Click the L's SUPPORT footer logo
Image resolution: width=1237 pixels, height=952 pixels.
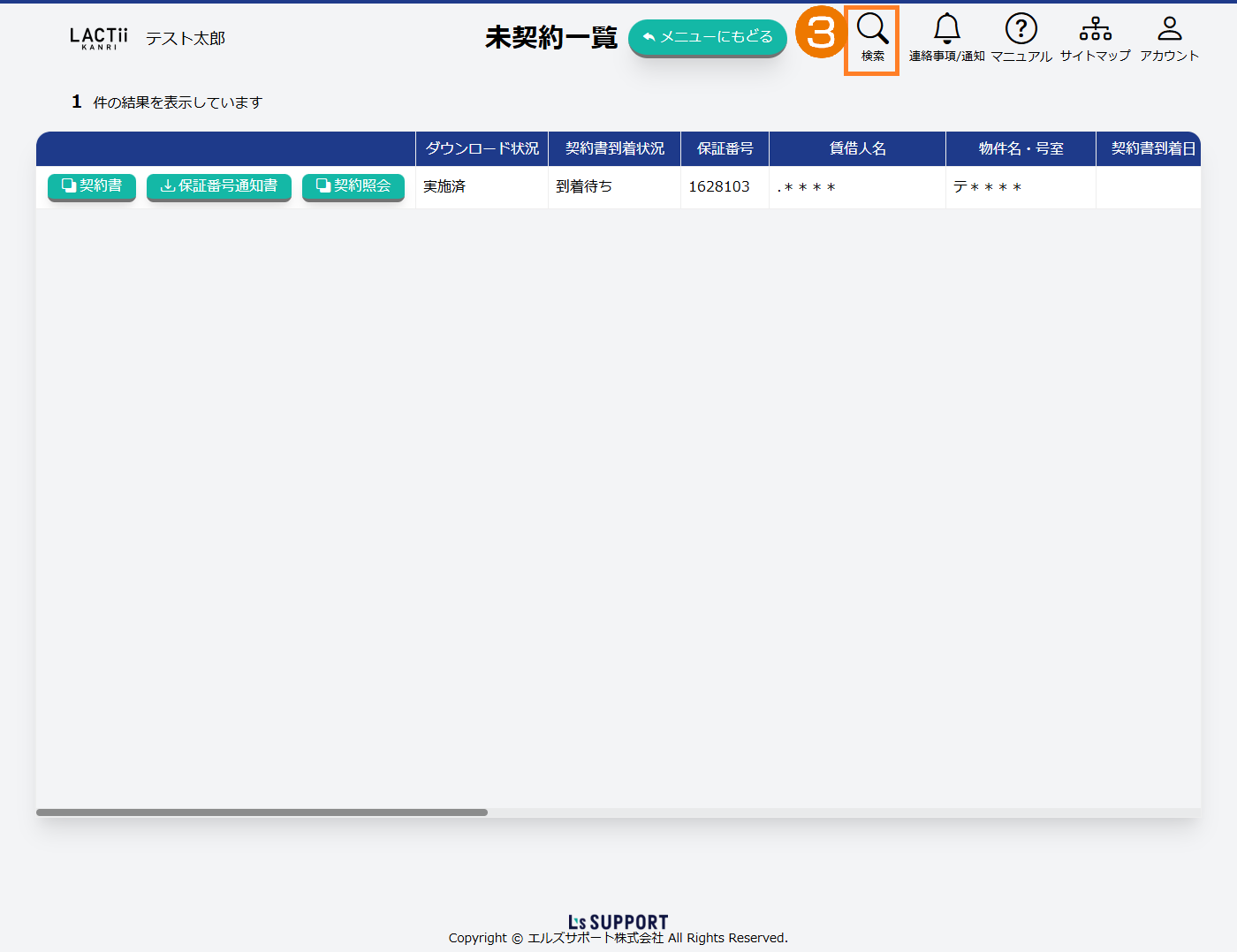coord(618,922)
